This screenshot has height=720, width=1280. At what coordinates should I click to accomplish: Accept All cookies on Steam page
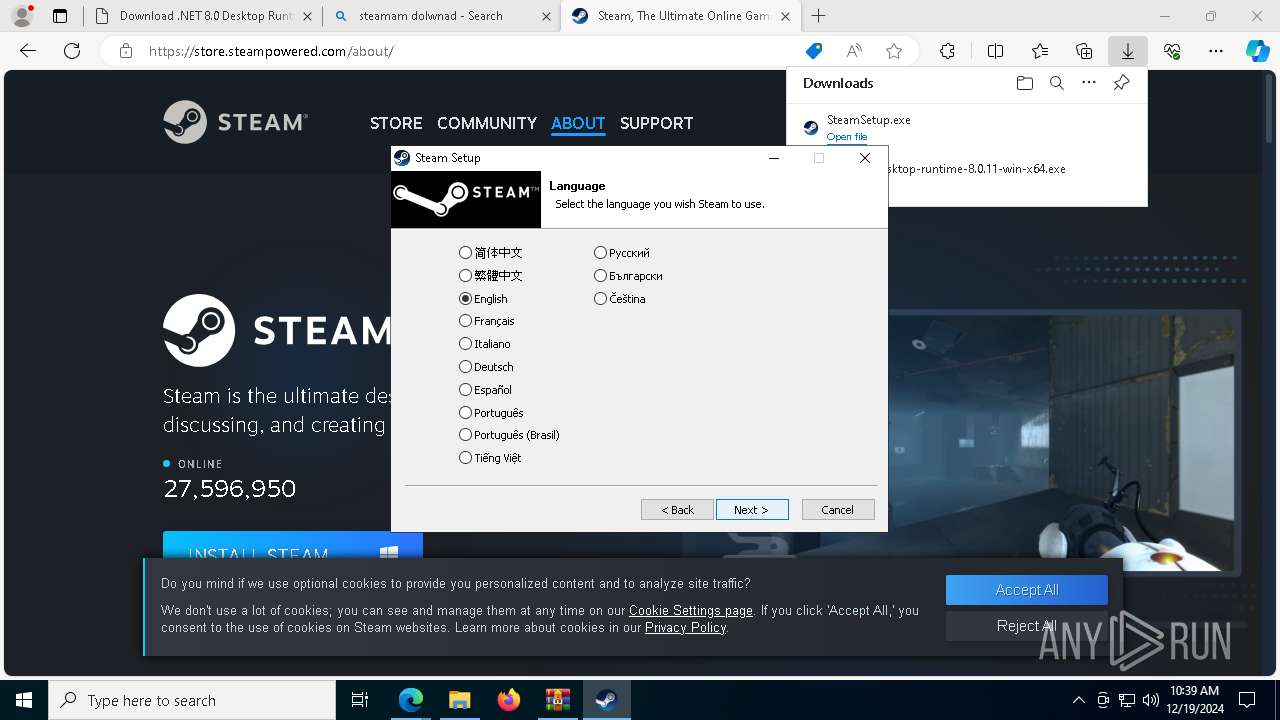pos(1027,590)
